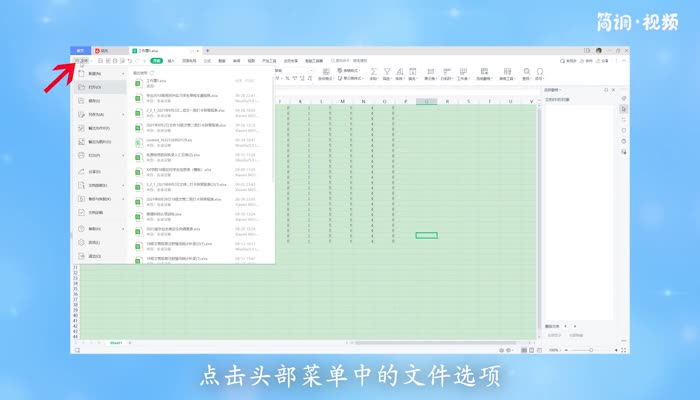Expand the Save As (另存为) submenu arrow

124,115
